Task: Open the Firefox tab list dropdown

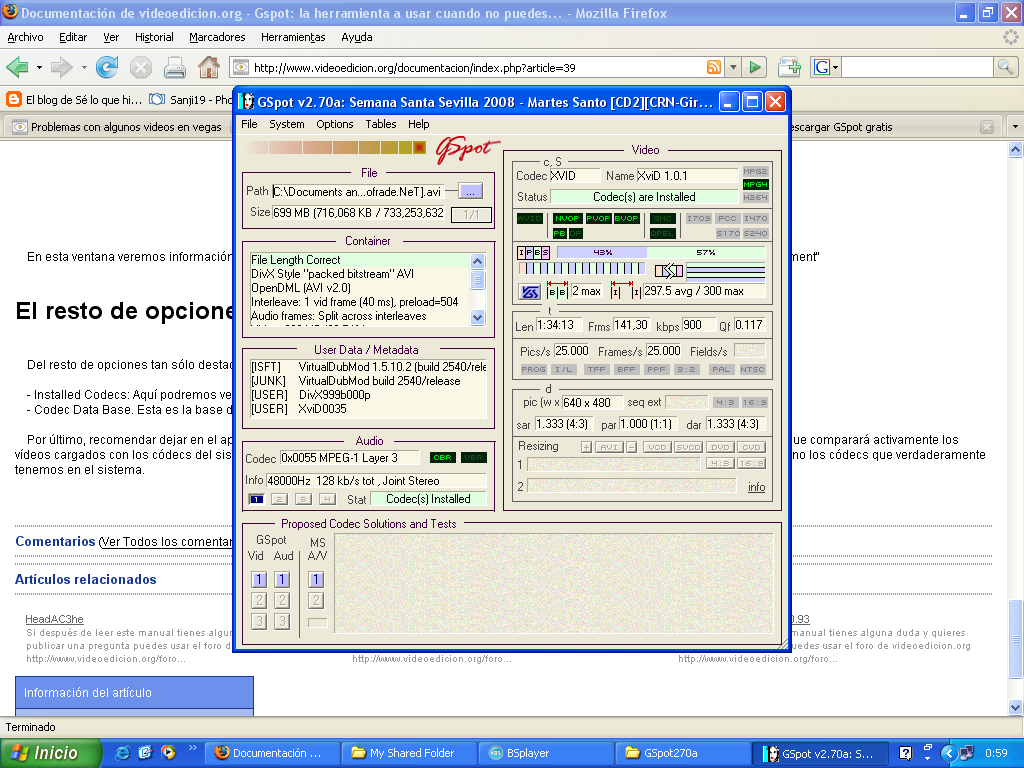Action: click(x=1015, y=127)
